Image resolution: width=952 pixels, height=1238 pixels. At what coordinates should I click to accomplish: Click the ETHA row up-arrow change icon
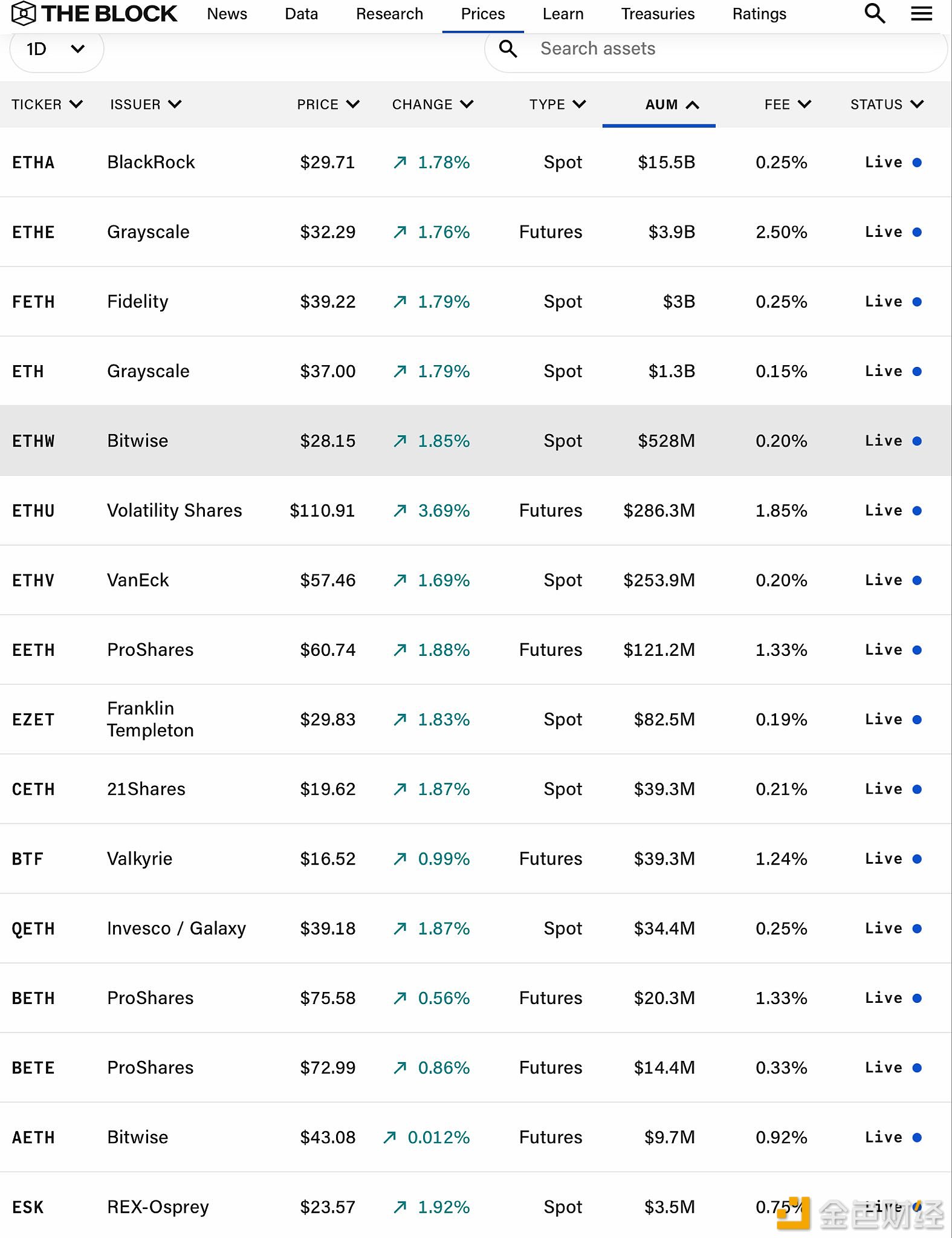tap(400, 162)
